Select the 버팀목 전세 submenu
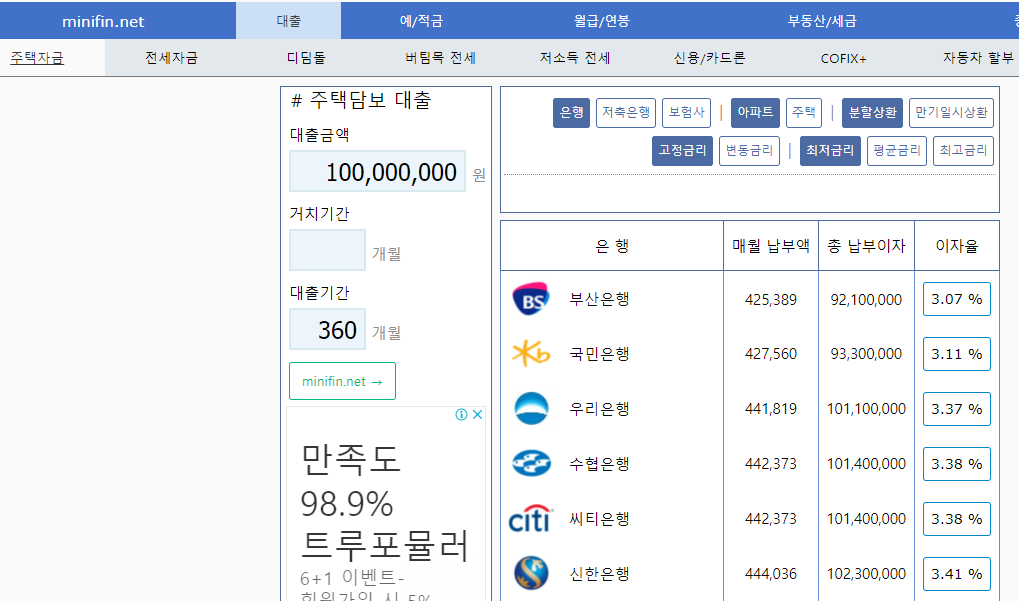The image size is (1019, 601). coord(441,58)
